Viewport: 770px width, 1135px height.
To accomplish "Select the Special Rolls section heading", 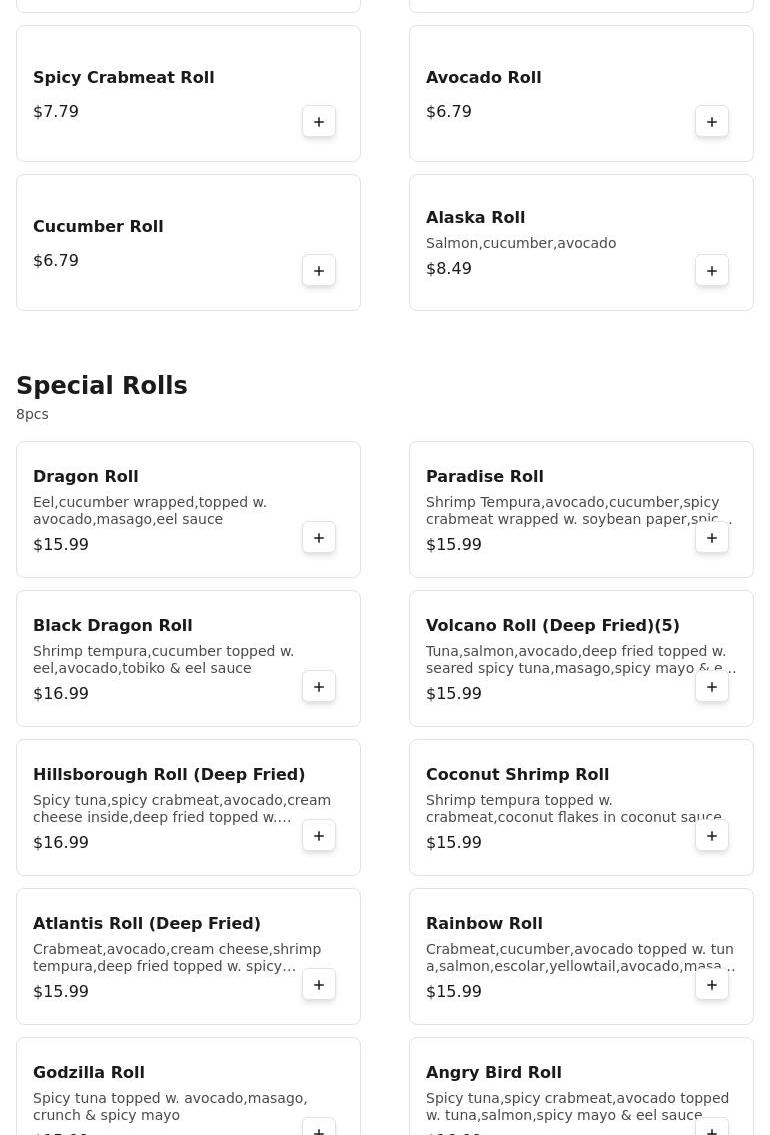I will coord(102,386).
